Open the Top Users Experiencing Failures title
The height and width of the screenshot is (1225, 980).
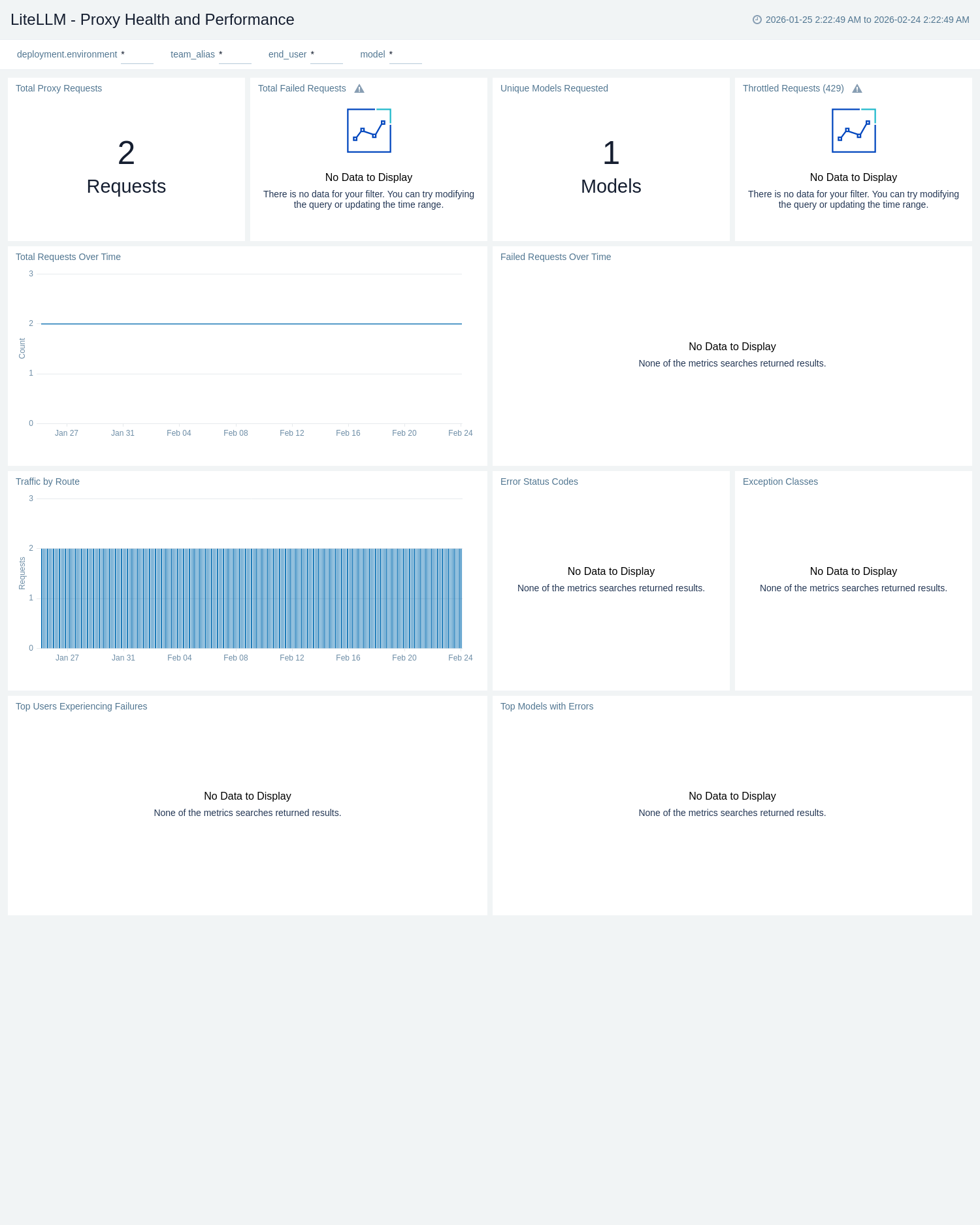[81, 706]
